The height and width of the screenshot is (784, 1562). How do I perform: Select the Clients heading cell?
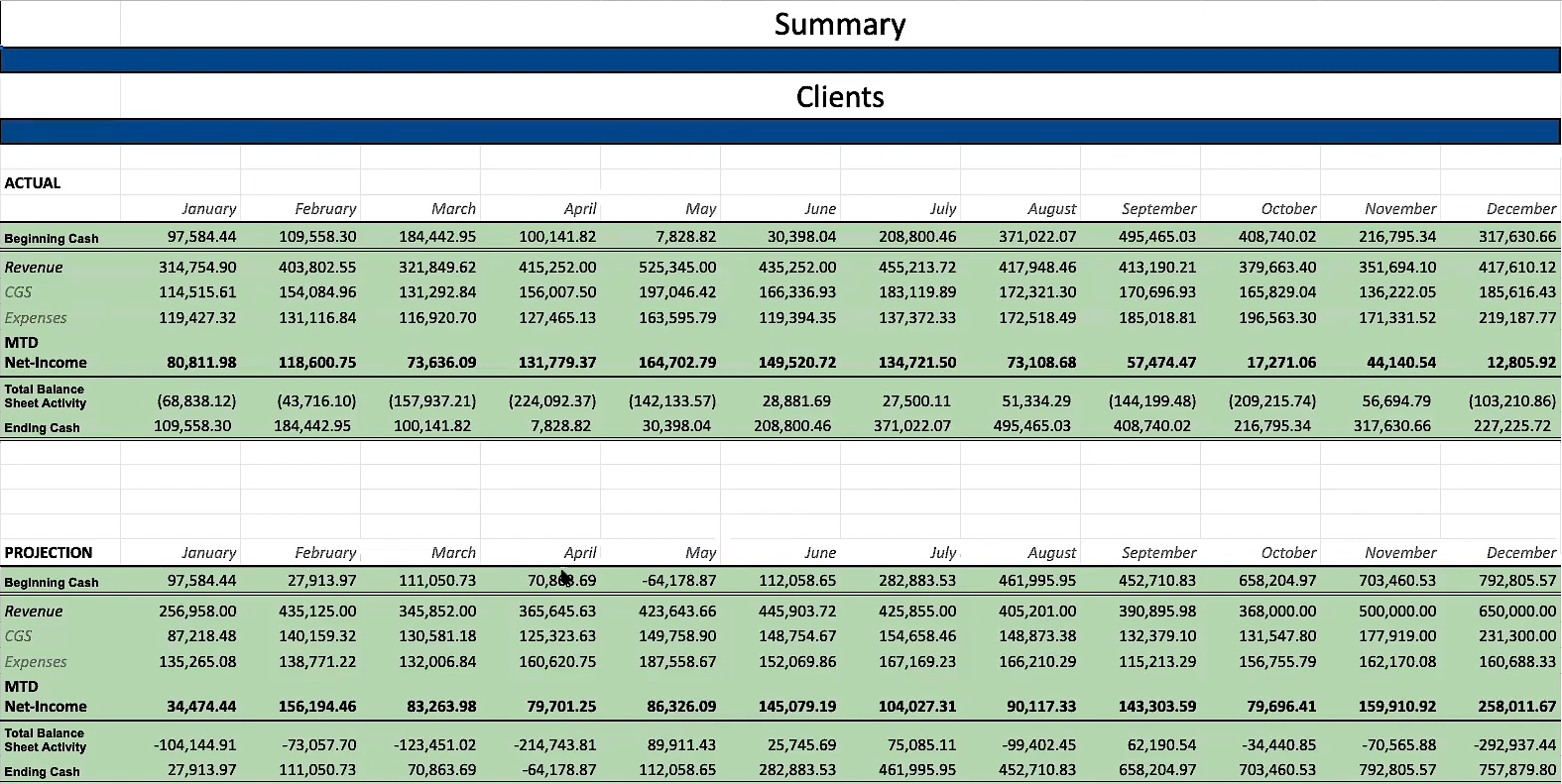840,97
